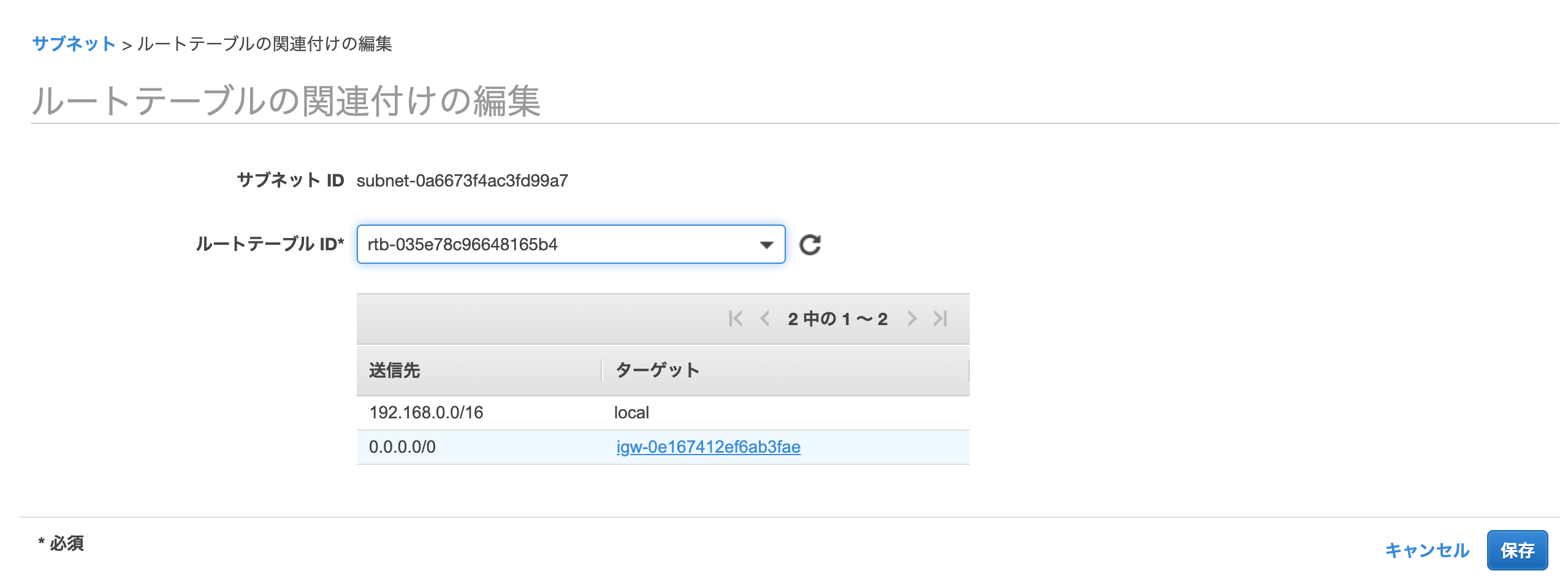The height and width of the screenshot is (584, 1568).
Task: Click breadcrumb text ルートテーブルの関連付けの編集
Action: [264, 44]
